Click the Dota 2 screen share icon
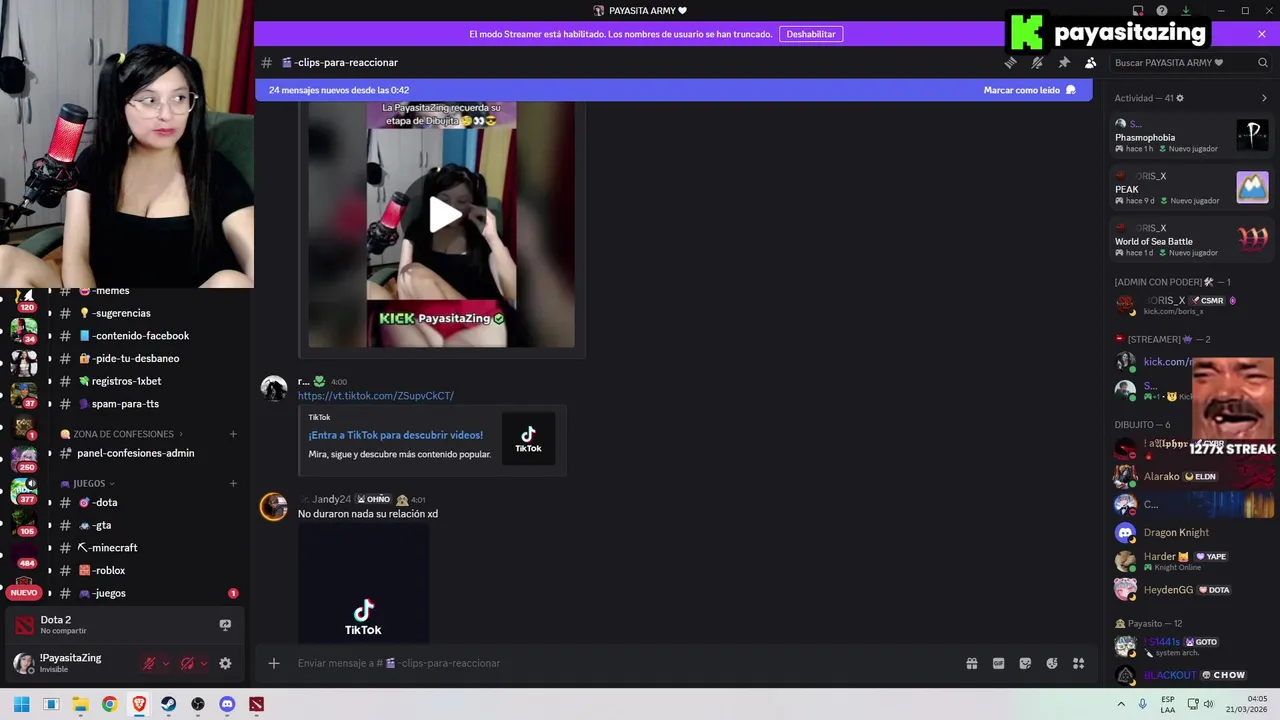 (x=225, y=625)
